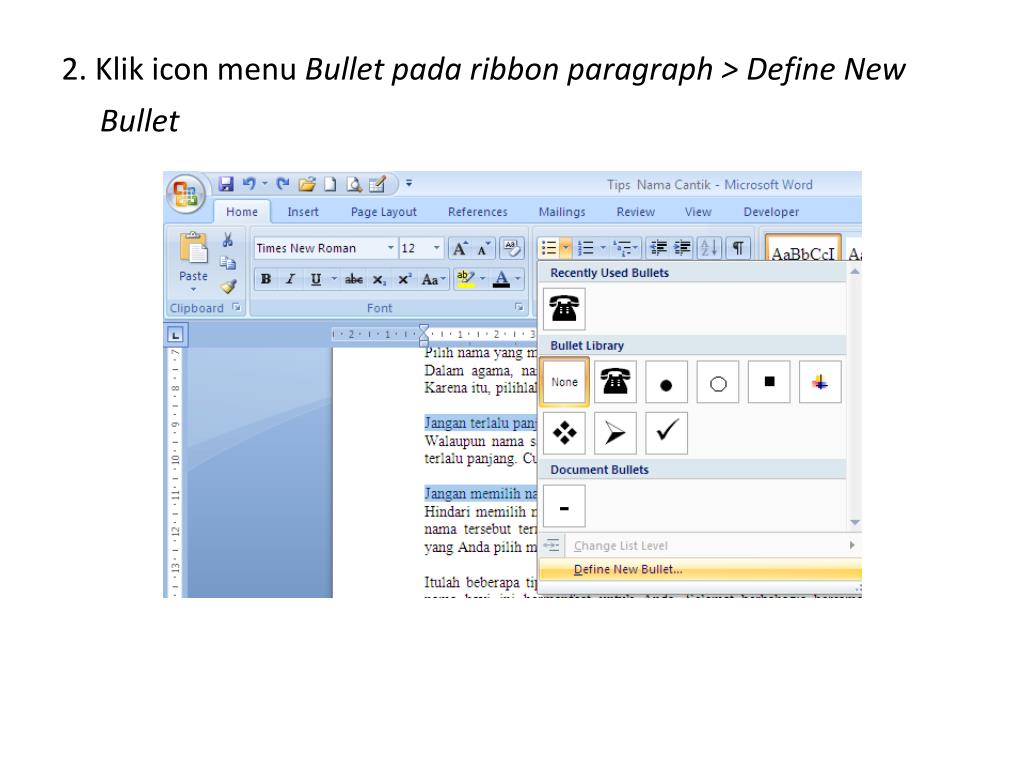Click the Copy icon
Screen dimensions: 1024x768
pos(227,263)
